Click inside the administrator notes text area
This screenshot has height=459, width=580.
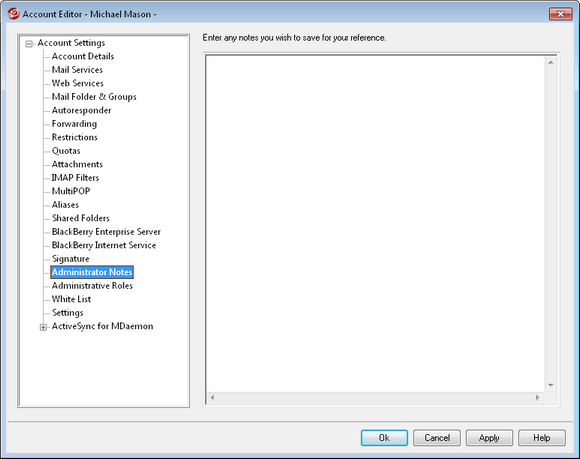[x=375, y=224]
